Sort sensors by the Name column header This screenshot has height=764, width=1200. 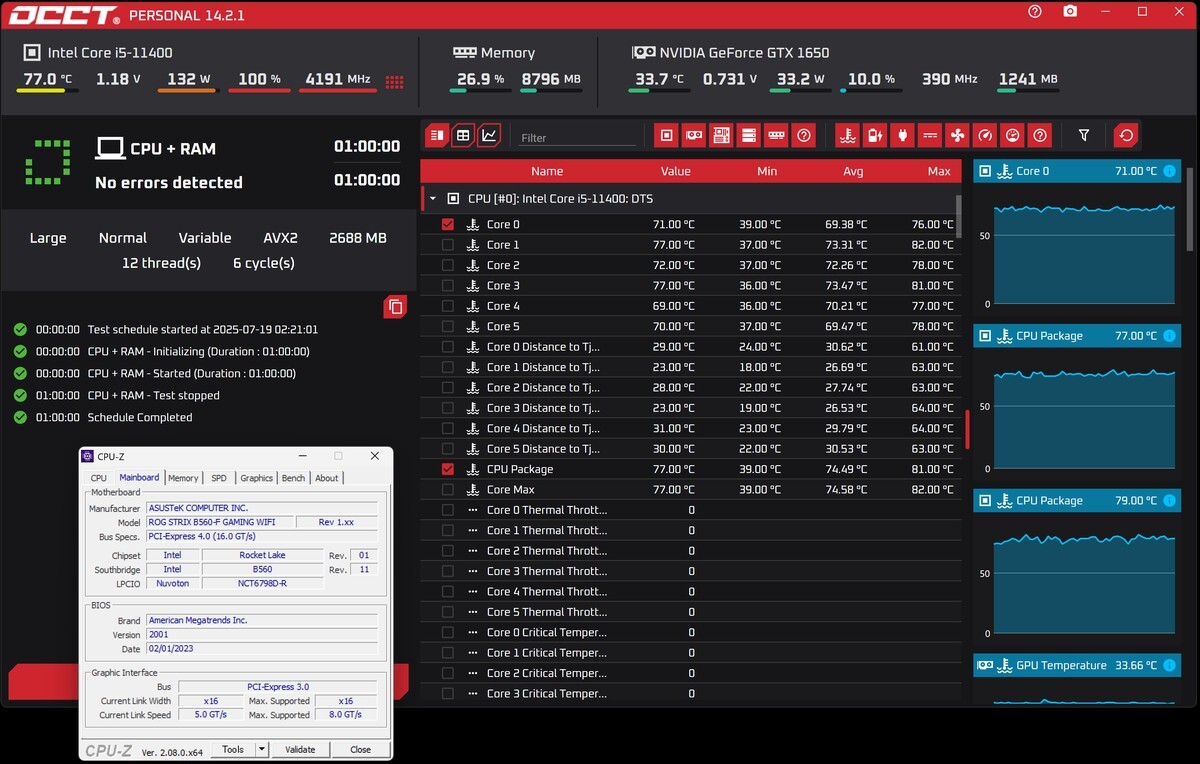coord(547,171)
